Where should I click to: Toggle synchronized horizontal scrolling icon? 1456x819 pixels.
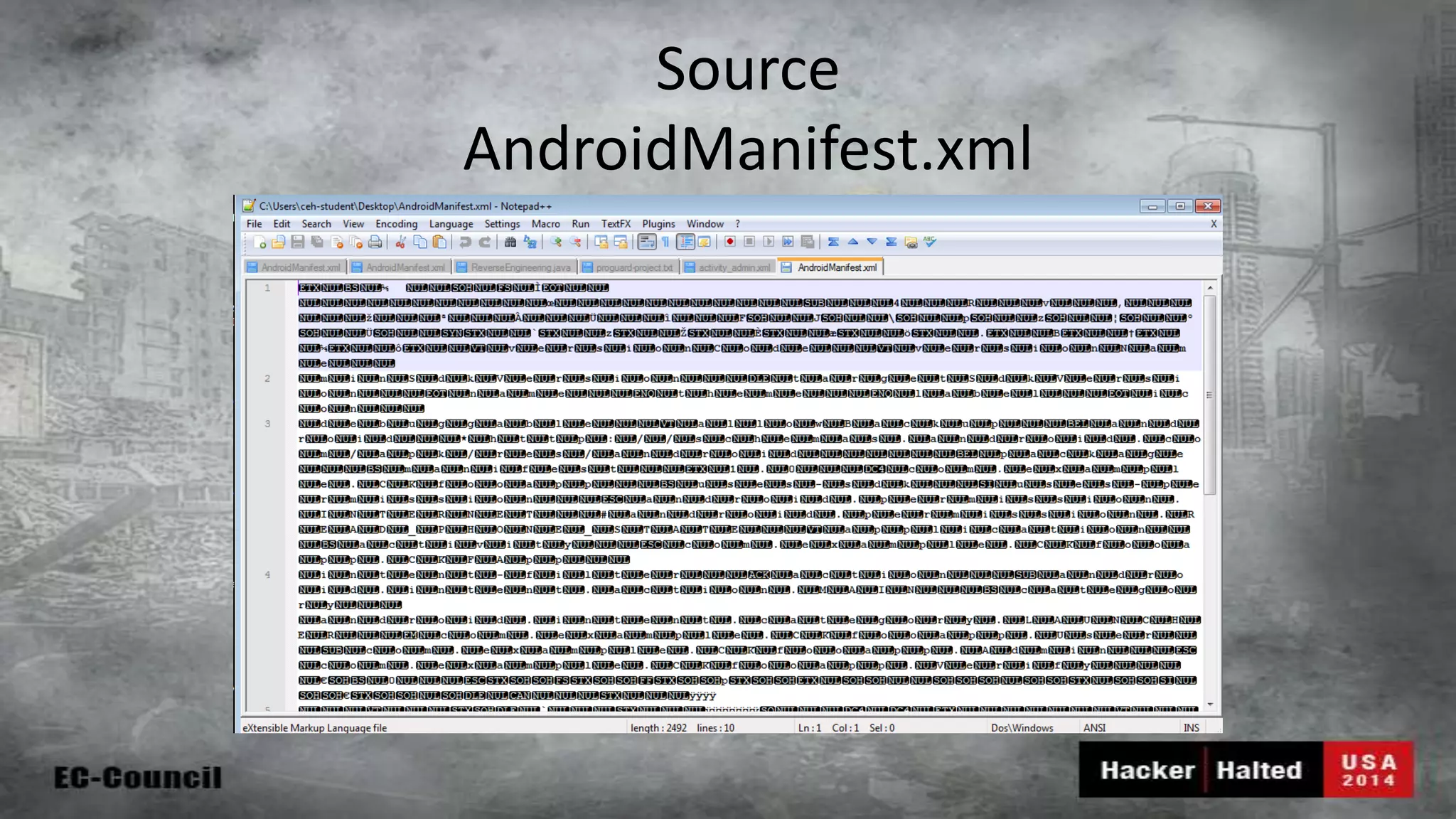coord(621,242)
